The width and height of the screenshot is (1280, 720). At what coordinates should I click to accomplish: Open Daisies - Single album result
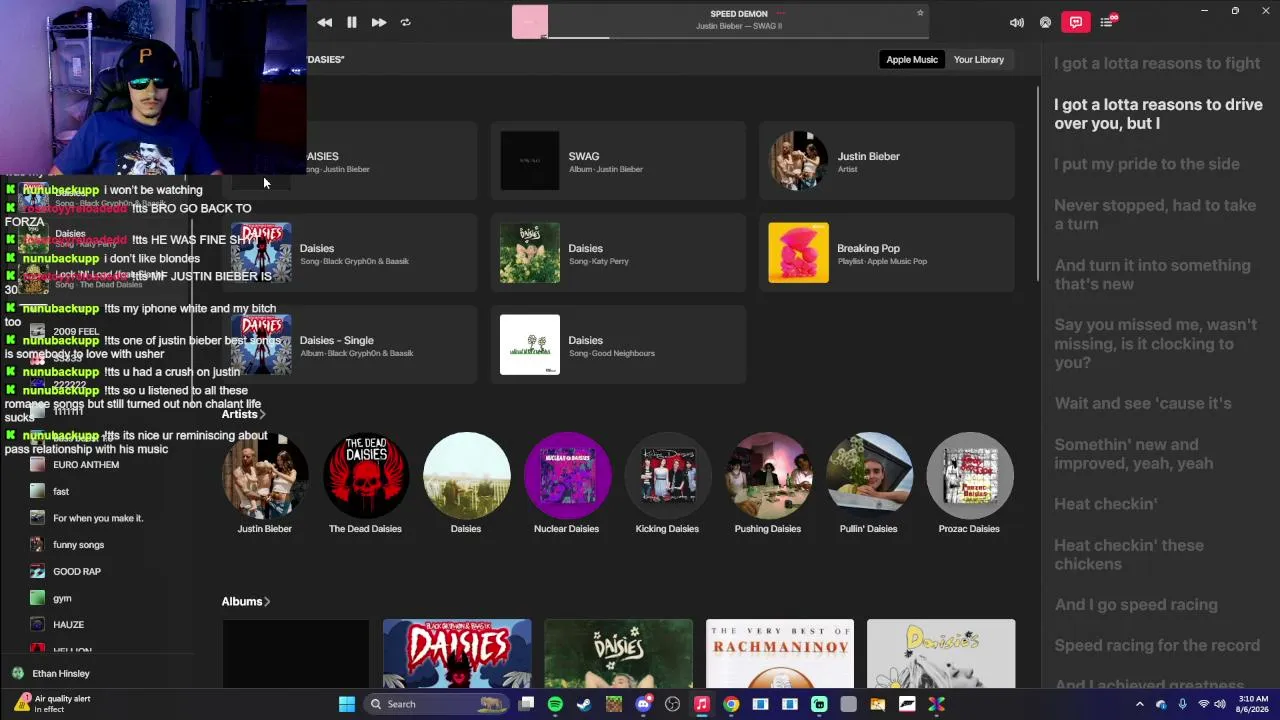[350, 345]
